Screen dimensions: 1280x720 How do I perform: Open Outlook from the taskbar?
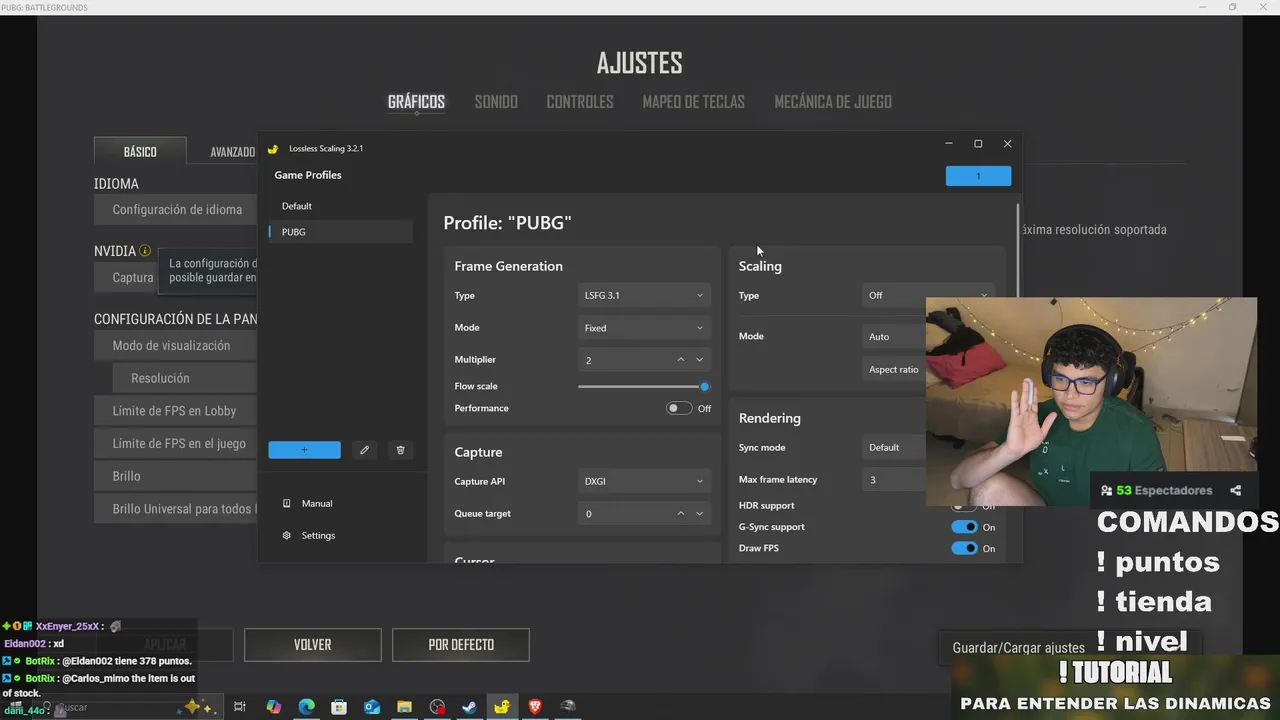coord(372,706)
